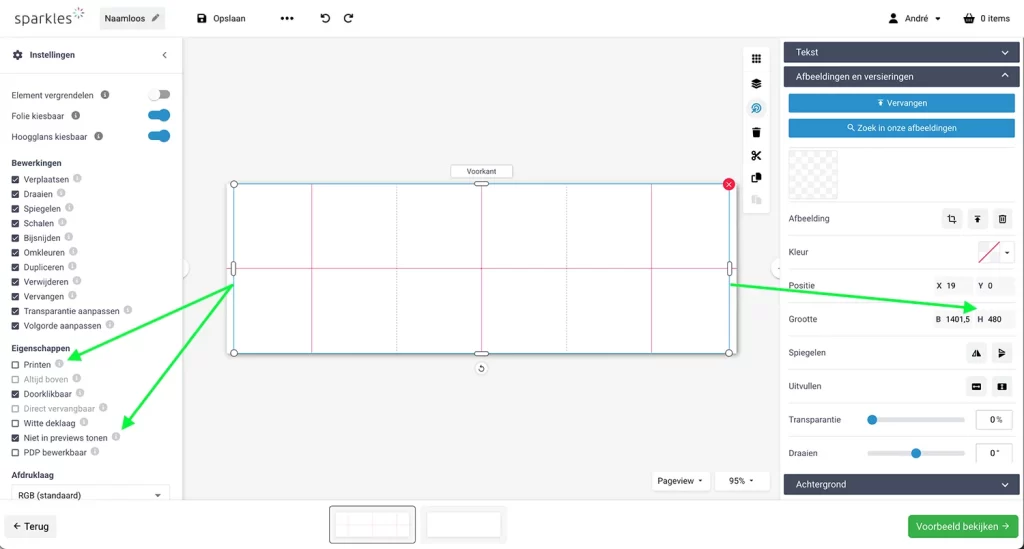This screenshot has width=1024, height=549.
Task: Open the 95% zoom dropdown
Action: 742,481
